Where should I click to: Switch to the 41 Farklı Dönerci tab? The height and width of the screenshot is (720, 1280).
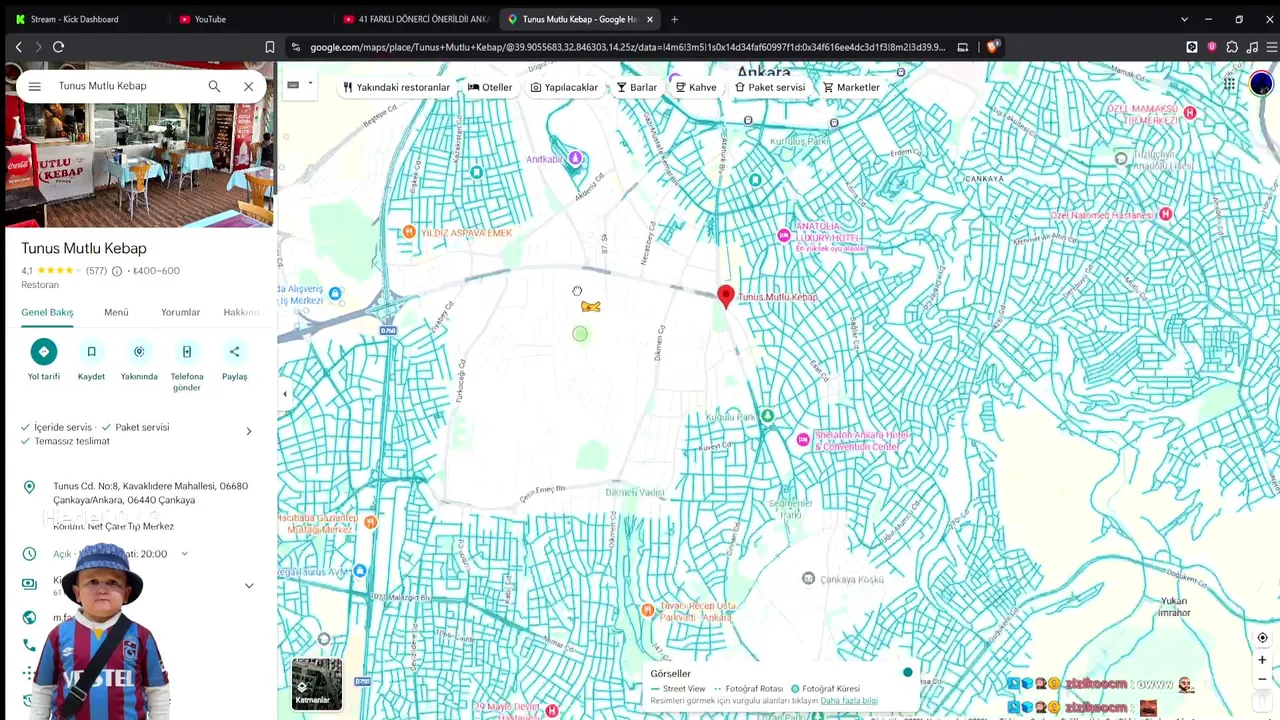pyautogui.click(x=415, y=19)
